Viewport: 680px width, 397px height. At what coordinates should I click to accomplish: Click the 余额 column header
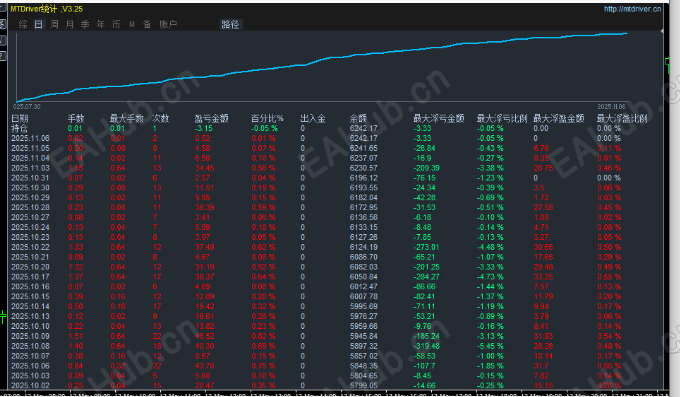(358, 118)
